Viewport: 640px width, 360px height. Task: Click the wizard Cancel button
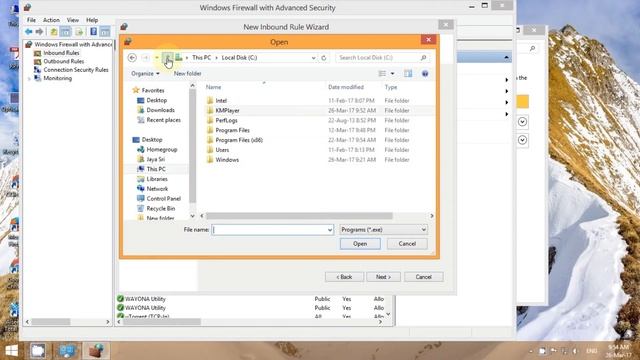click(x=423, y=277)
